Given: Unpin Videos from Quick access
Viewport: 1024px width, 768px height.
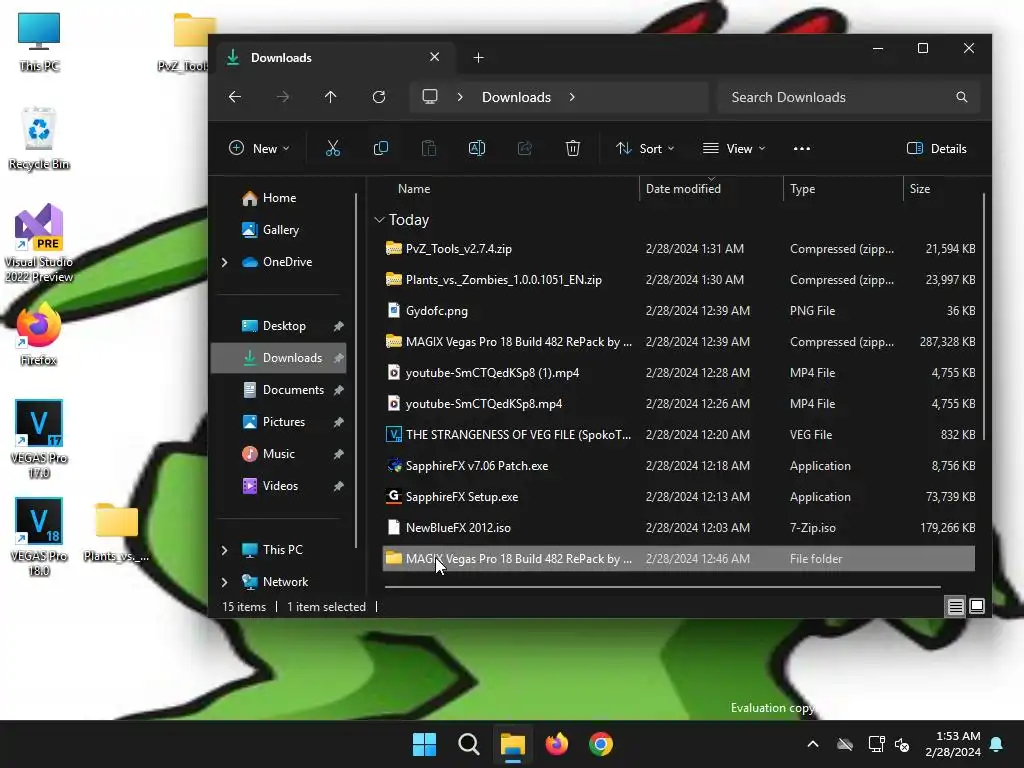Looking at the screenshot, I should point(338,486).
